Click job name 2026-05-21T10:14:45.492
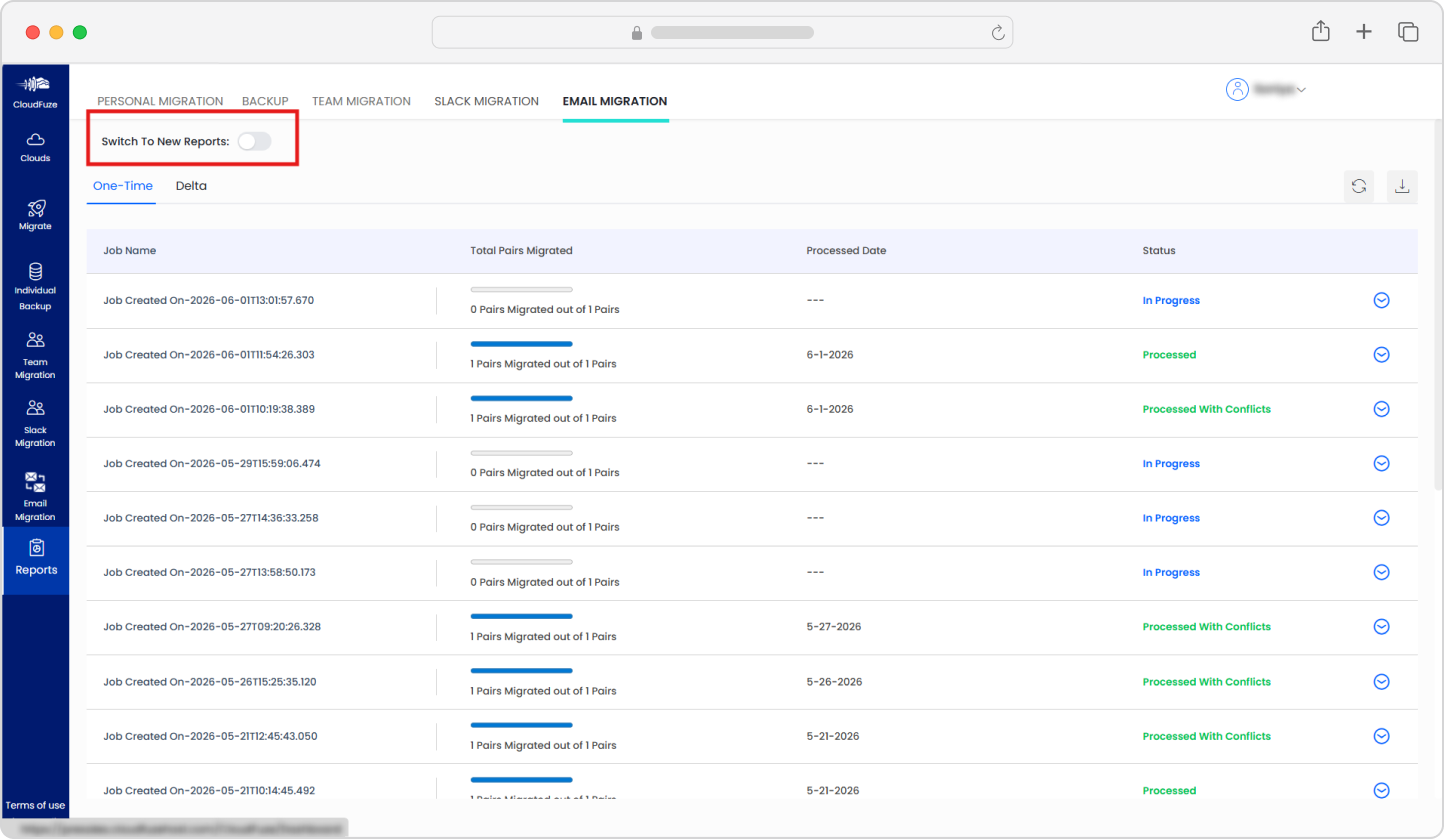Viewport: 1444px width, 839px height. [209, 790]
